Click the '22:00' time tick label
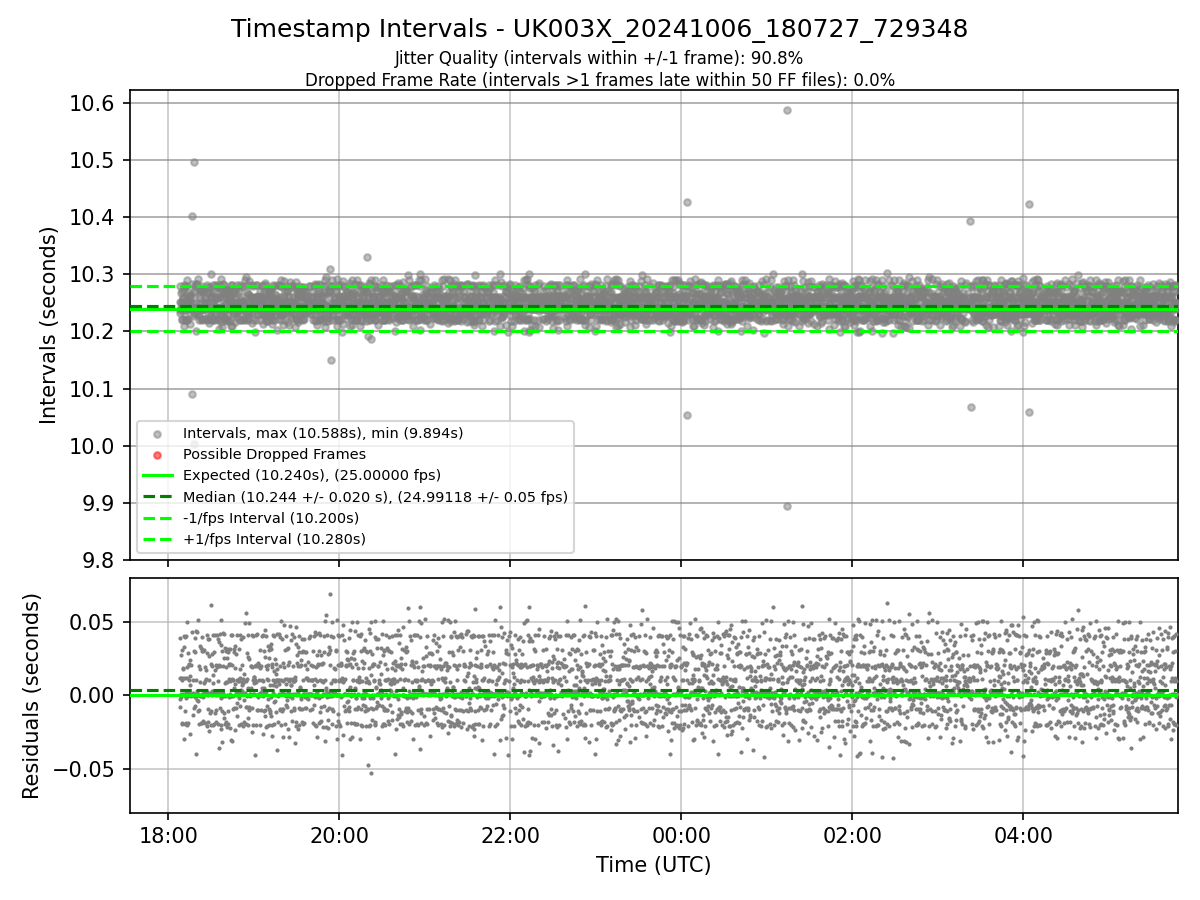Image resolution: width=1200 pixels, height=900 pixels. pyautogui.click(x=509, y=834)
